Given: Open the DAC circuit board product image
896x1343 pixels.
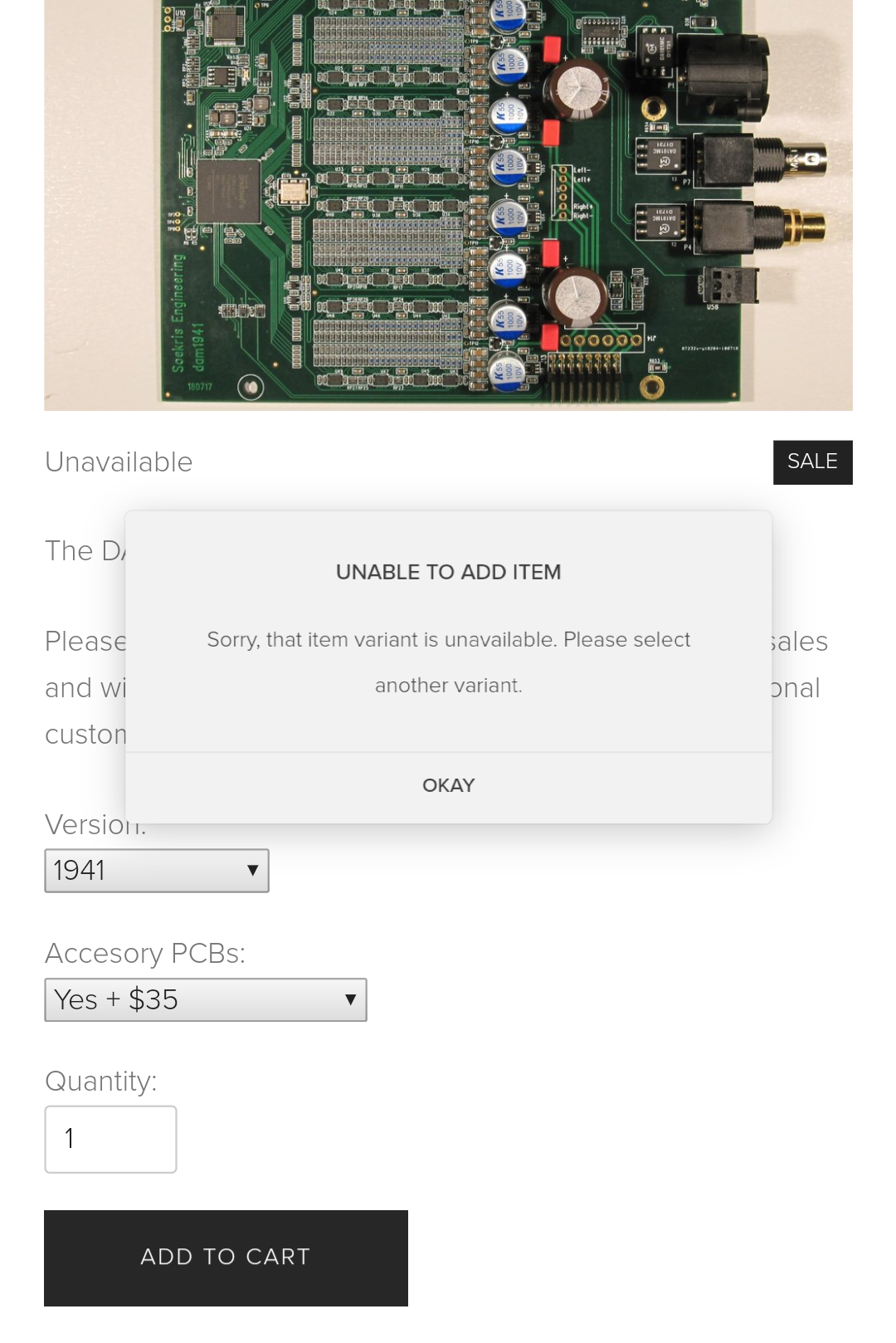Looking at the screenshot, I should coord(448,205).
